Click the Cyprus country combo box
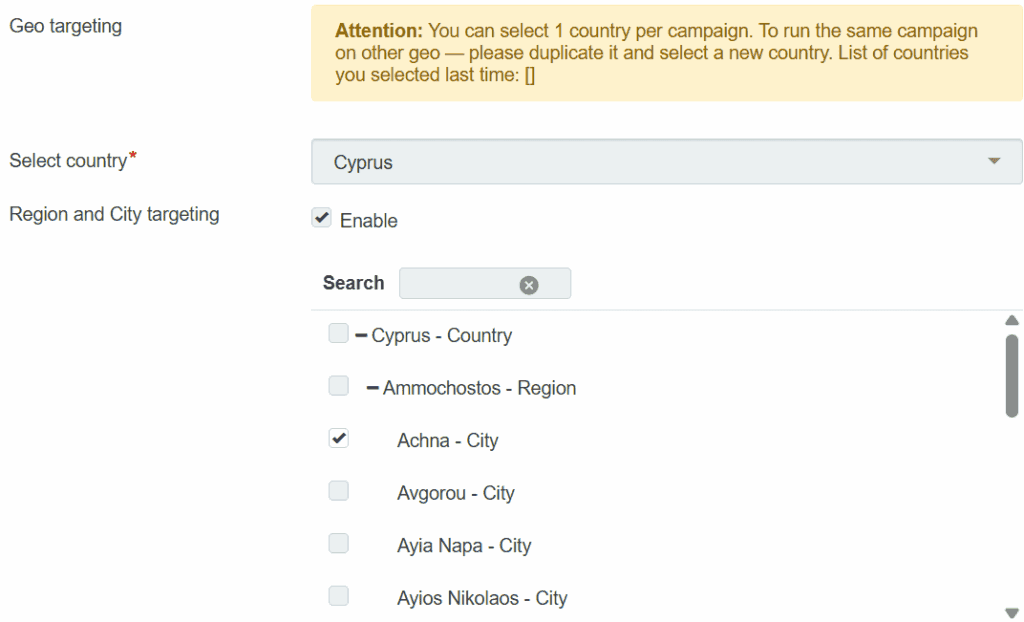 coord(650,162)
